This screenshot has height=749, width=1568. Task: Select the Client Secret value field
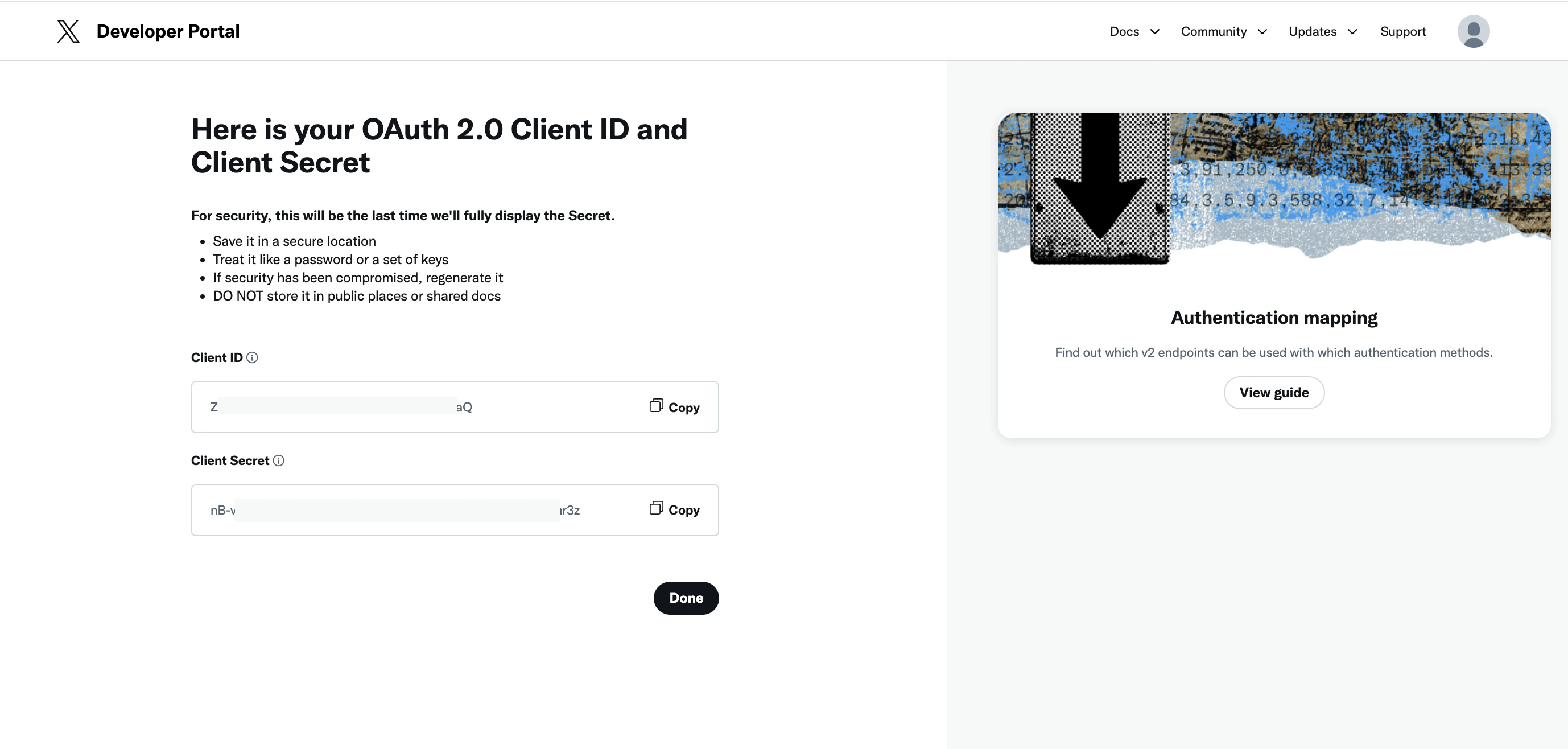pos(455,511)
